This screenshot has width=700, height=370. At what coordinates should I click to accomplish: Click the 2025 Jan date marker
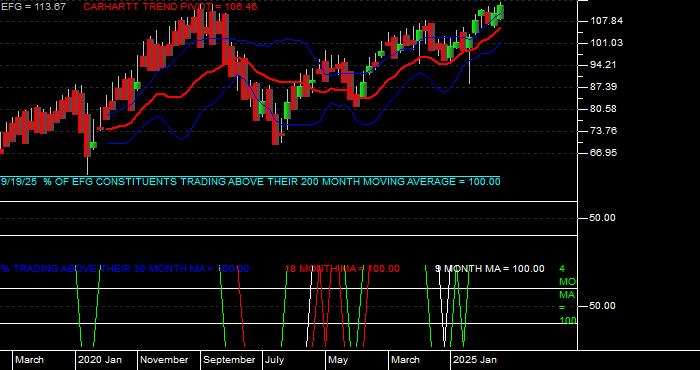[475, 360]
